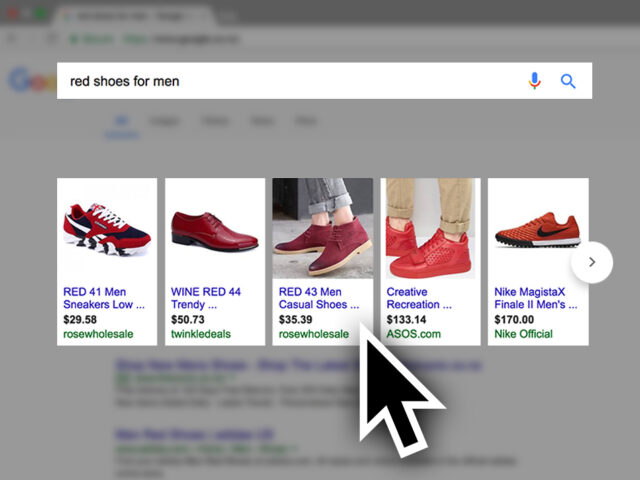Click the blurred Google logo
Image resolution: width=640 pixels, height=480 pixels.
pyautogui.click(x=33, y=81)
